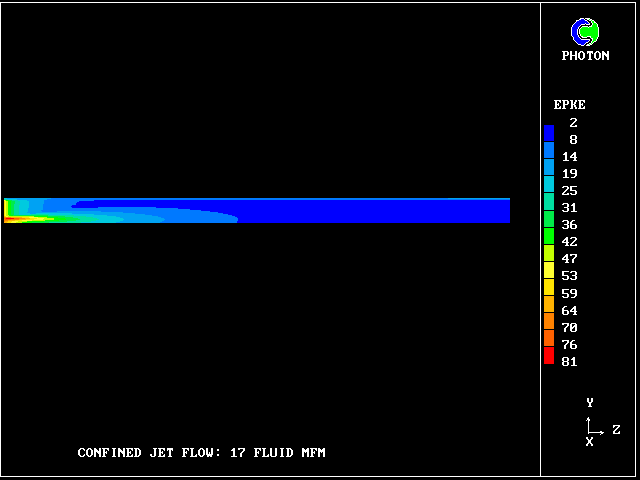Select the EPKE legend title
Viewport: 640px width, 480px height.
pos(569,105)
